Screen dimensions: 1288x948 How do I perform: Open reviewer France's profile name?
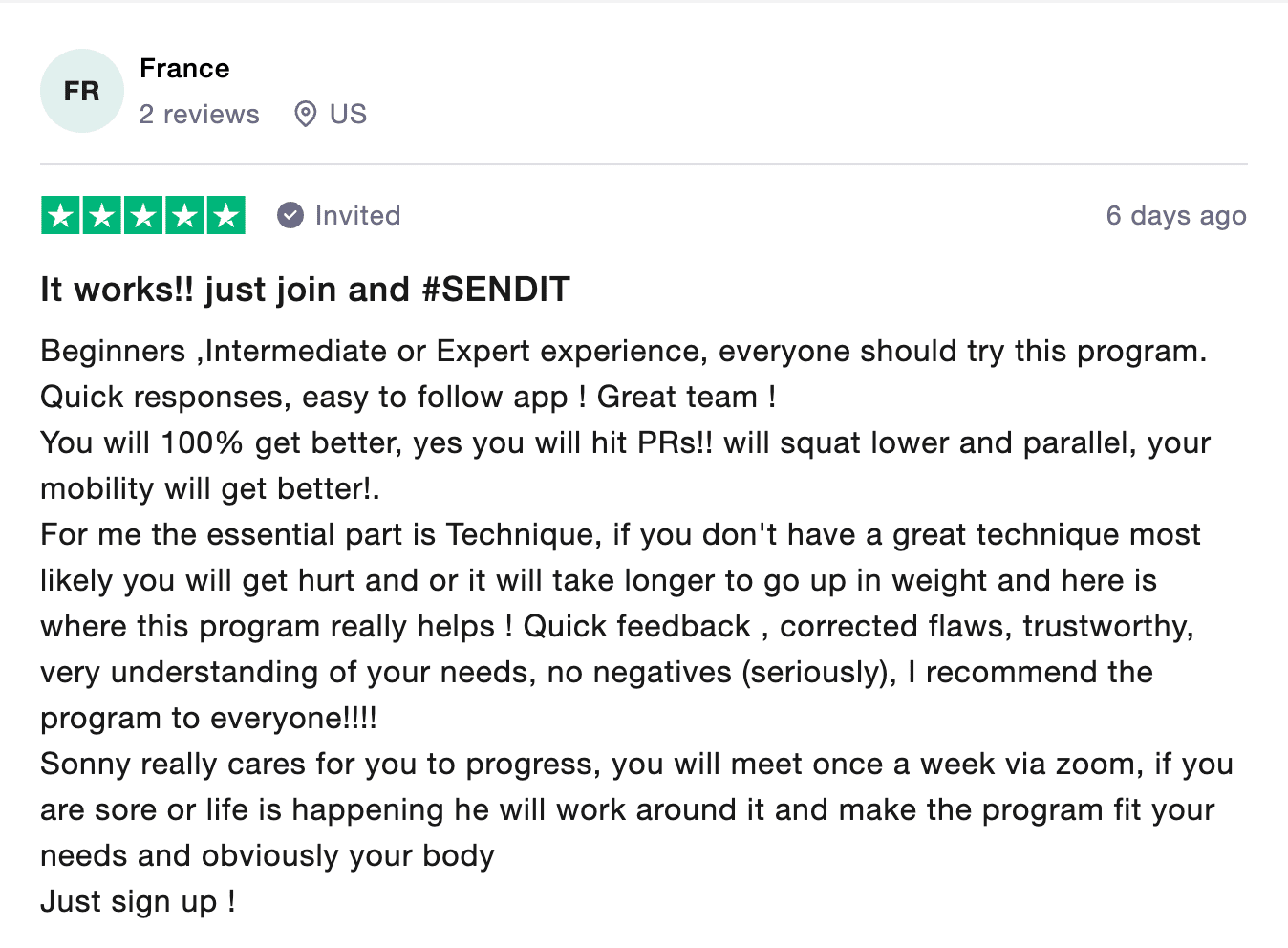tap(184, 69)
